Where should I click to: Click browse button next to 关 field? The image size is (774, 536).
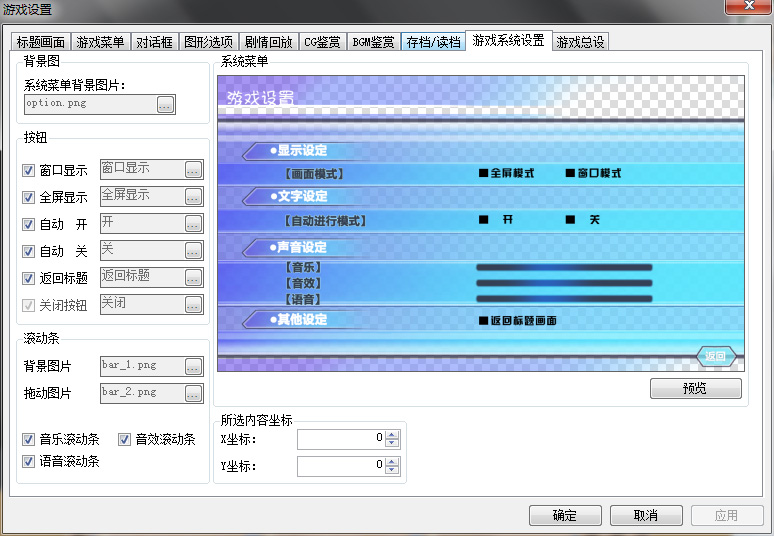pos(193,251)
